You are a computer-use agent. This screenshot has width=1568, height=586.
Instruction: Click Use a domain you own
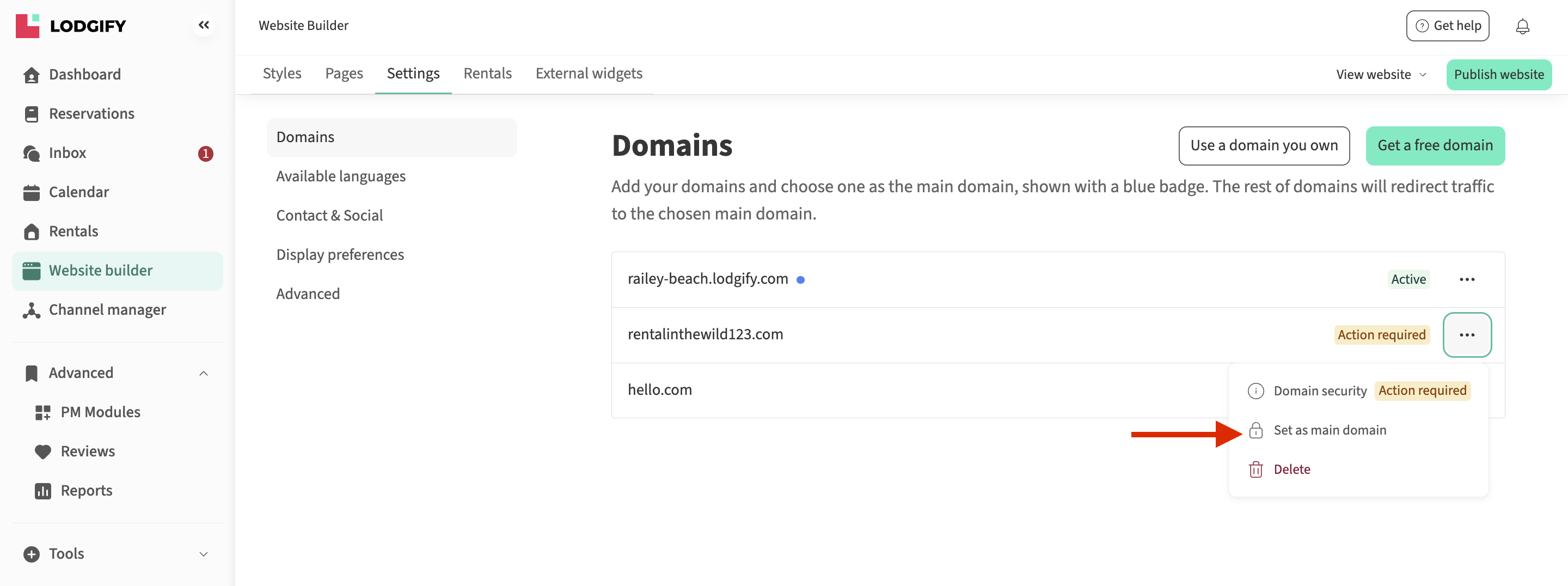tap(1264, 145)
